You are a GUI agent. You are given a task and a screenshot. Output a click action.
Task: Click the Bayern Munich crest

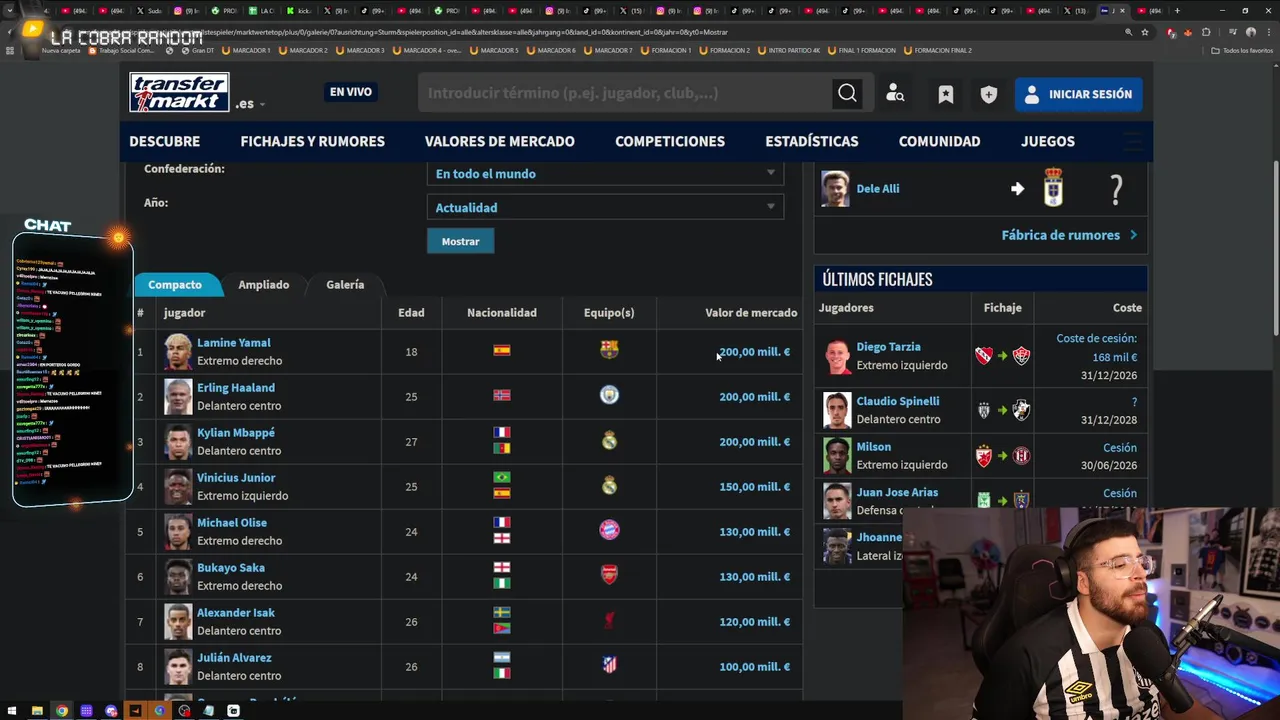[609, 530]
